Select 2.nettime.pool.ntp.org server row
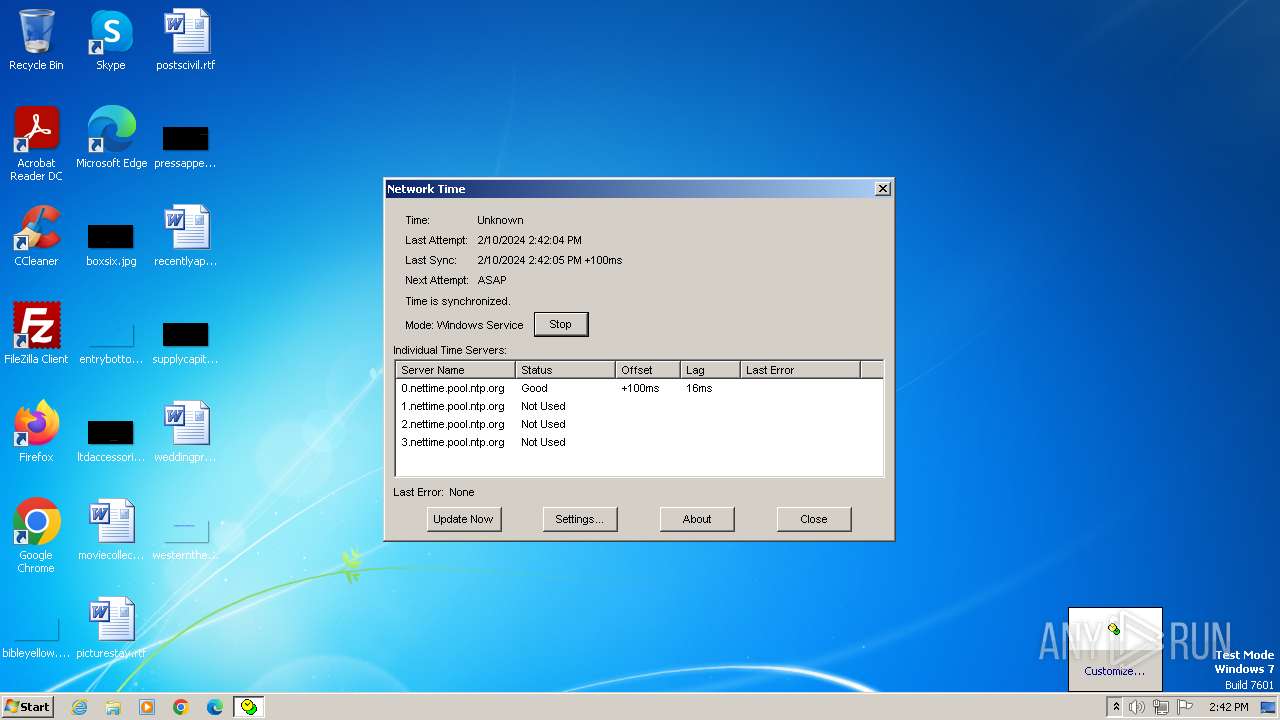Screen dimensions: 1280x720 (639, 424)
